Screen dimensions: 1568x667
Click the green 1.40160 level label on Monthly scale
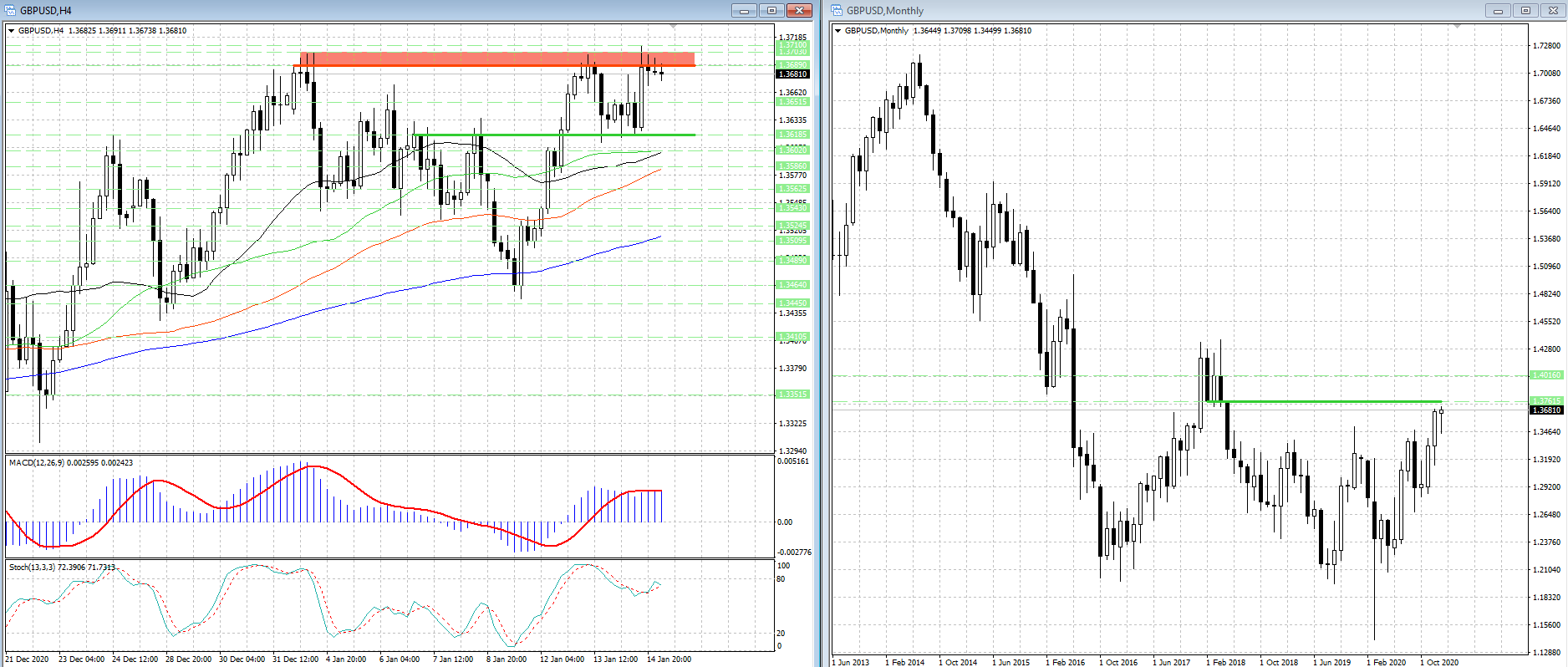pos(1546,375)
